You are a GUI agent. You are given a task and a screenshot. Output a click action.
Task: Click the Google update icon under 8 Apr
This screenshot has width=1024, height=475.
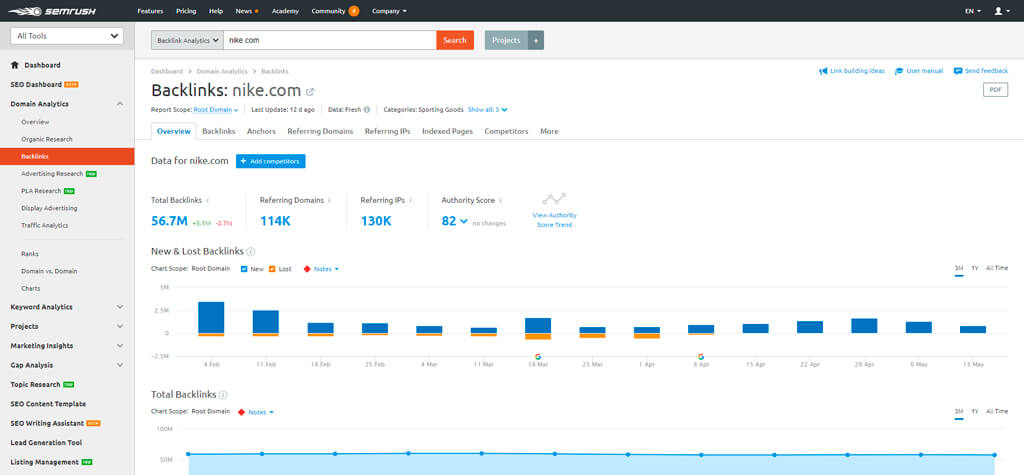point(701,357)
